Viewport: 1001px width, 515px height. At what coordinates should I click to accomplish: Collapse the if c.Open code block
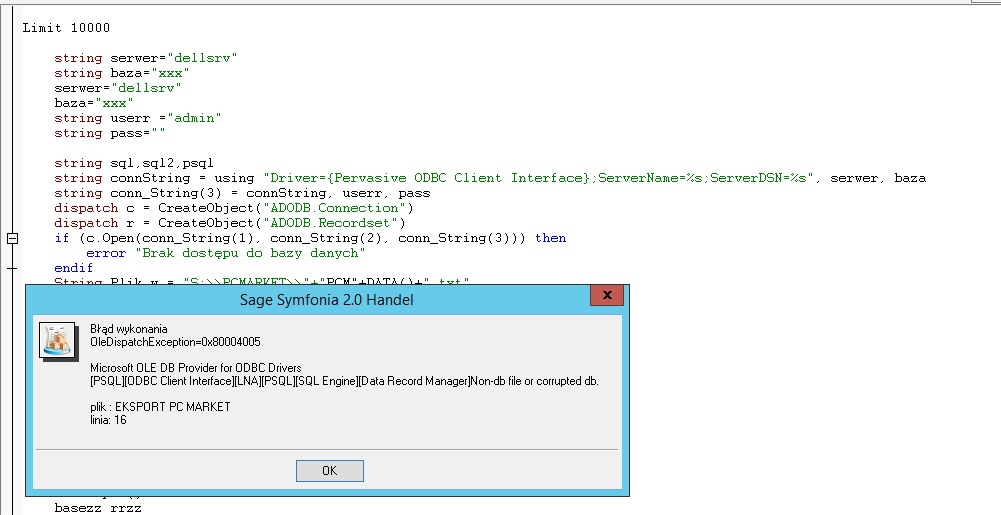coord(12,238)
